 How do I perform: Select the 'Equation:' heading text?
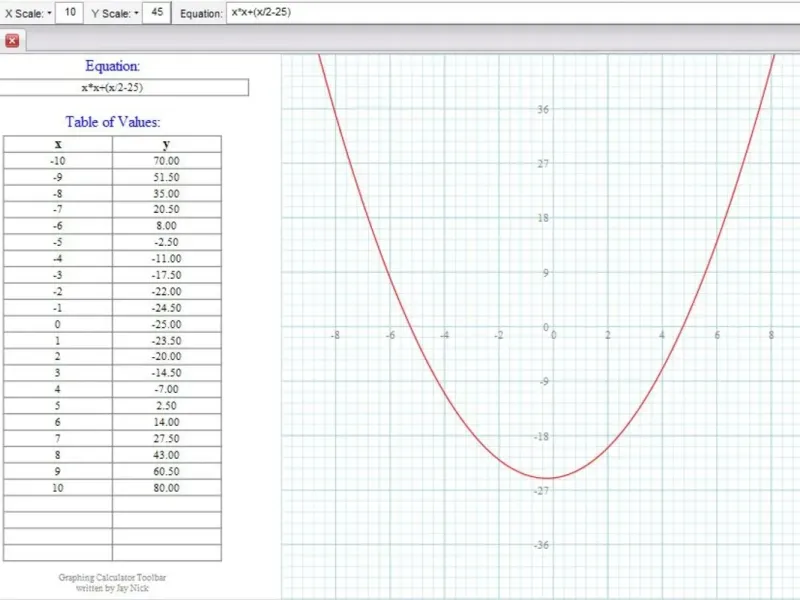[x=112, y=66]
